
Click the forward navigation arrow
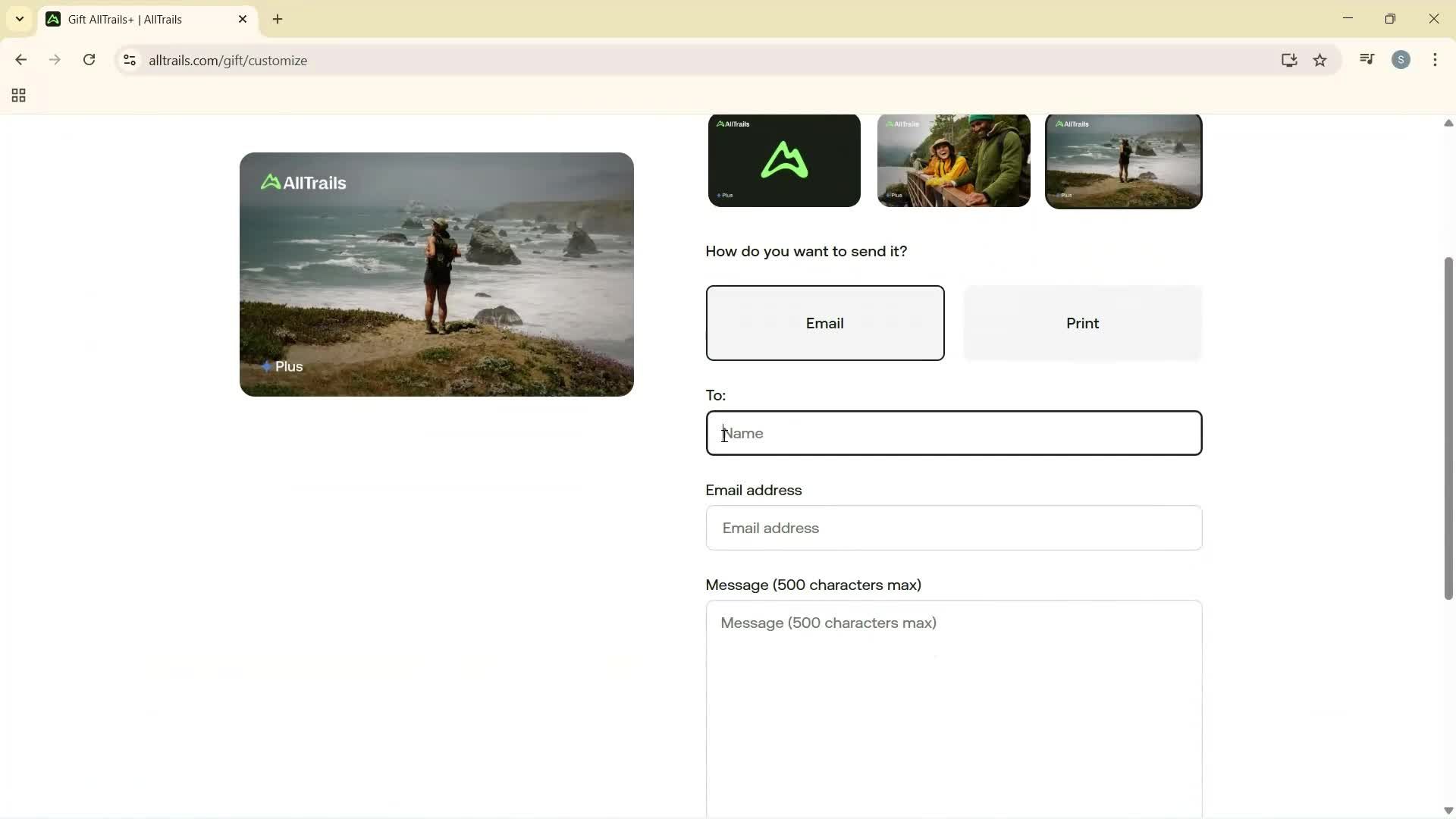55,60
